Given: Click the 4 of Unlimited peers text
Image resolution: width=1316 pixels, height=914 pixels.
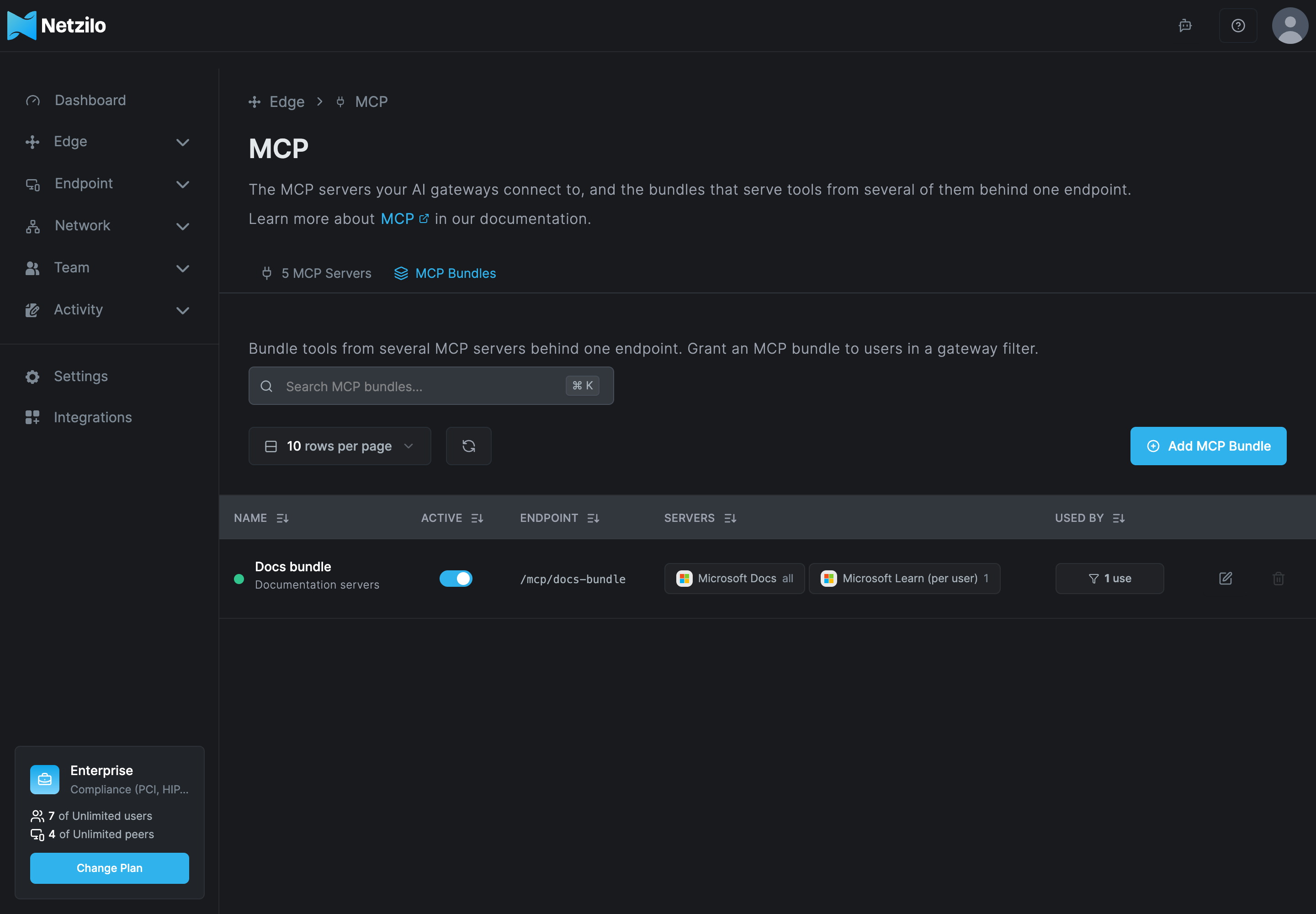Looking at the screenshot, I should pos(101,834).
